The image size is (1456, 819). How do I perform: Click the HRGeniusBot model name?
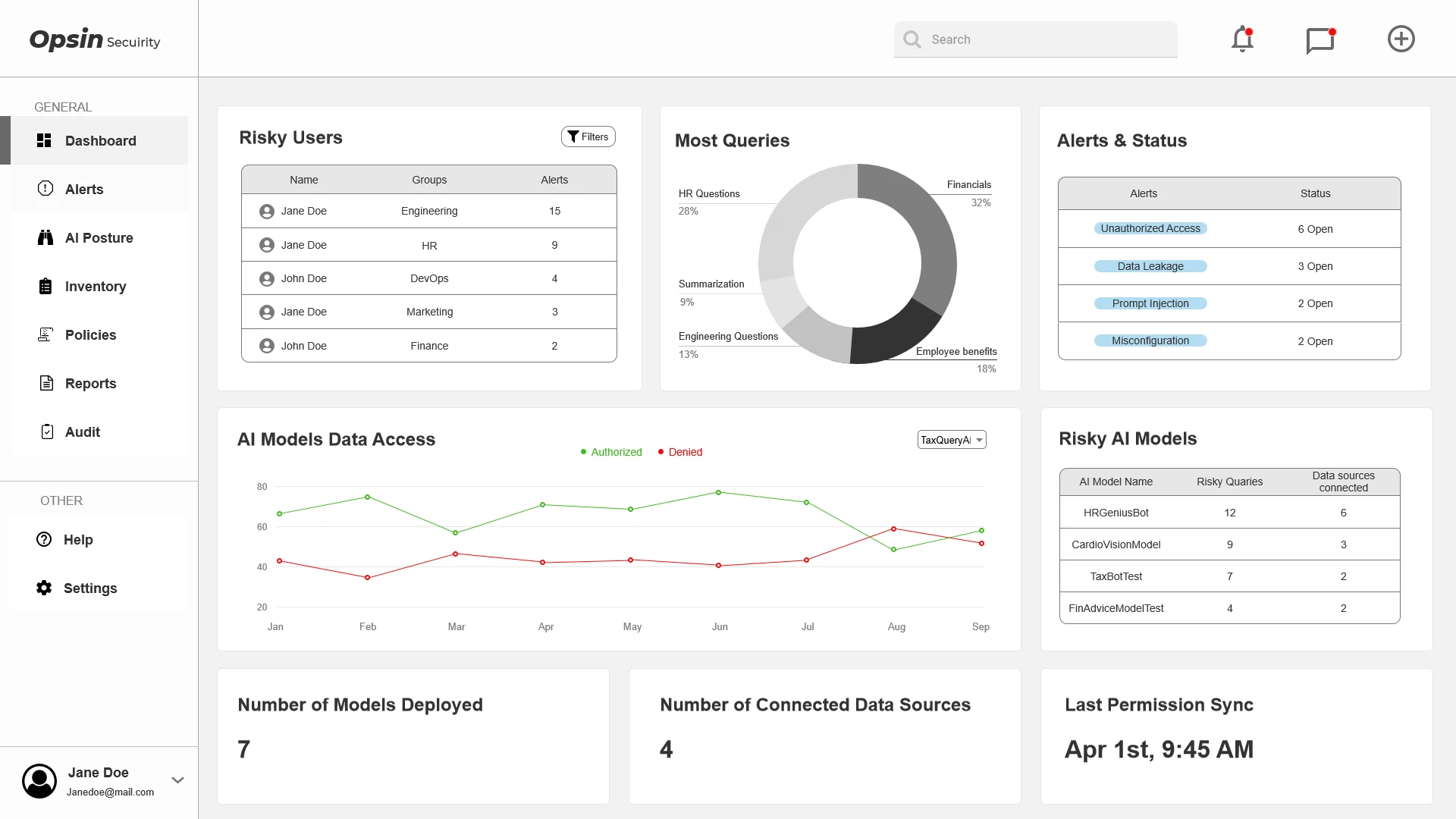(x=1116, y=513)
